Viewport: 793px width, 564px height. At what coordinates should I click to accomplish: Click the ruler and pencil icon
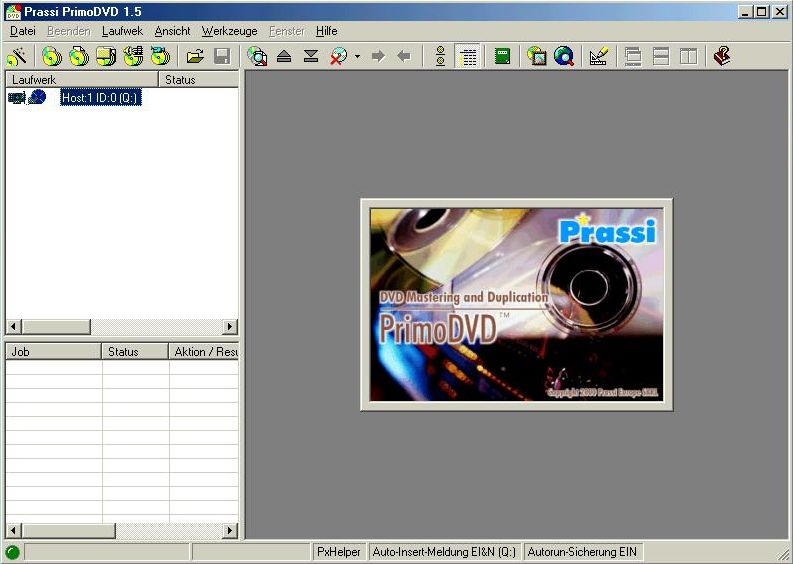pyautogui.click(x=599, y=56)
